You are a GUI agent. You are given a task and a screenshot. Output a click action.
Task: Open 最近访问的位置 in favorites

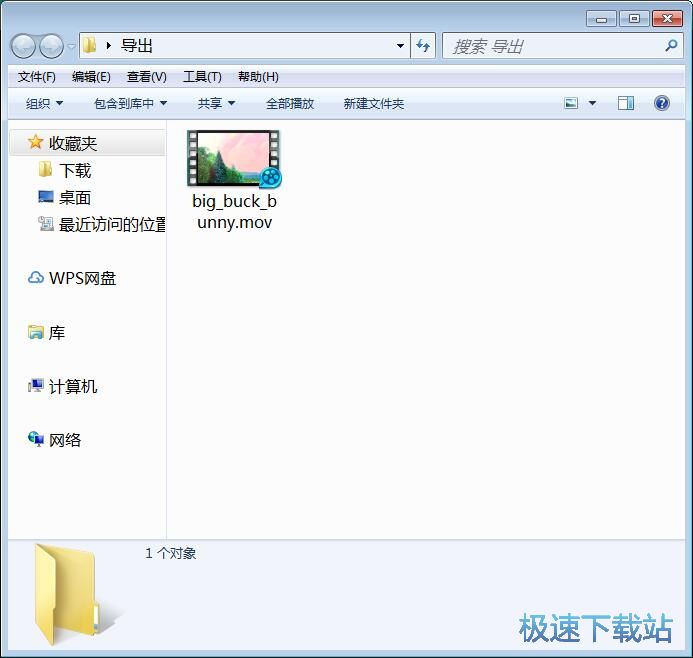pos(112,224)
